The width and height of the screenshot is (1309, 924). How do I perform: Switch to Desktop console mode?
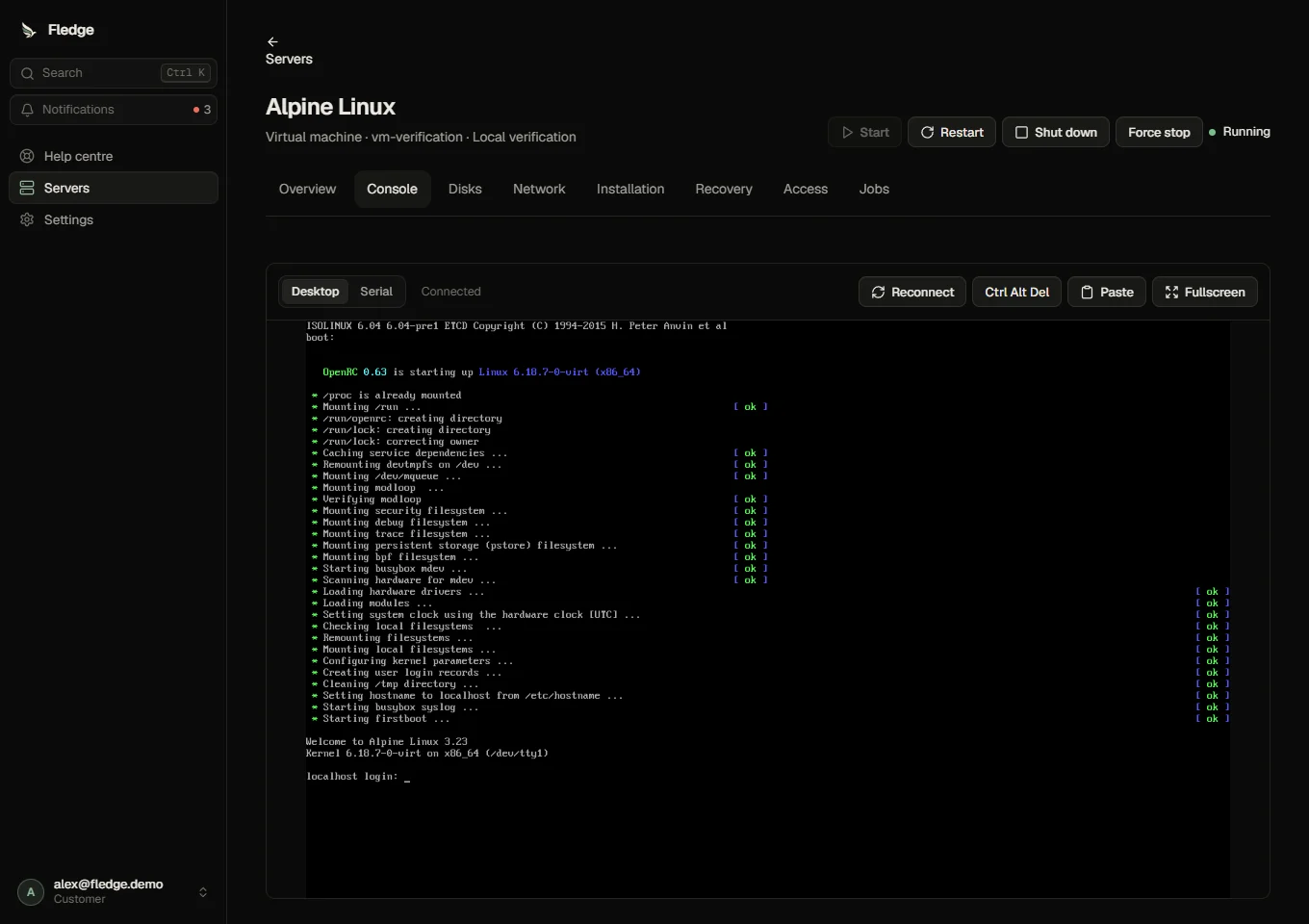click(x=315, y=292)
